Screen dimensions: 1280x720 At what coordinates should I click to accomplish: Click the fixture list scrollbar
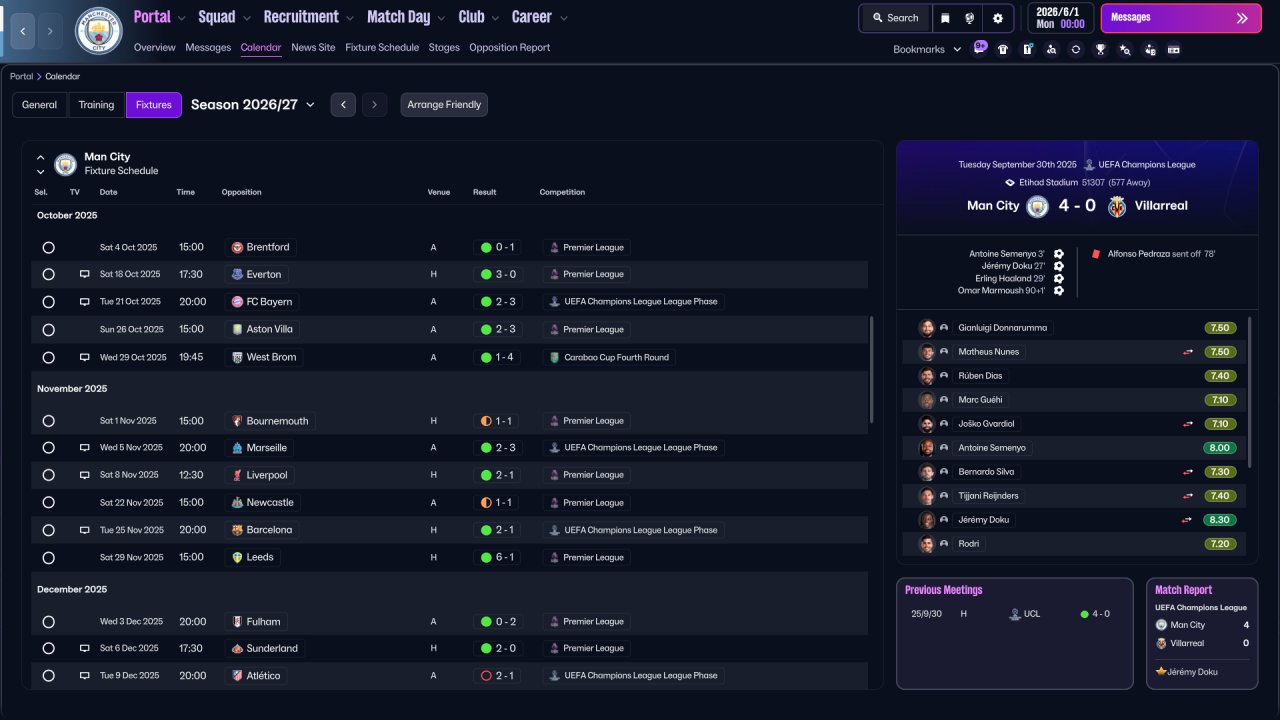[872, 370]
